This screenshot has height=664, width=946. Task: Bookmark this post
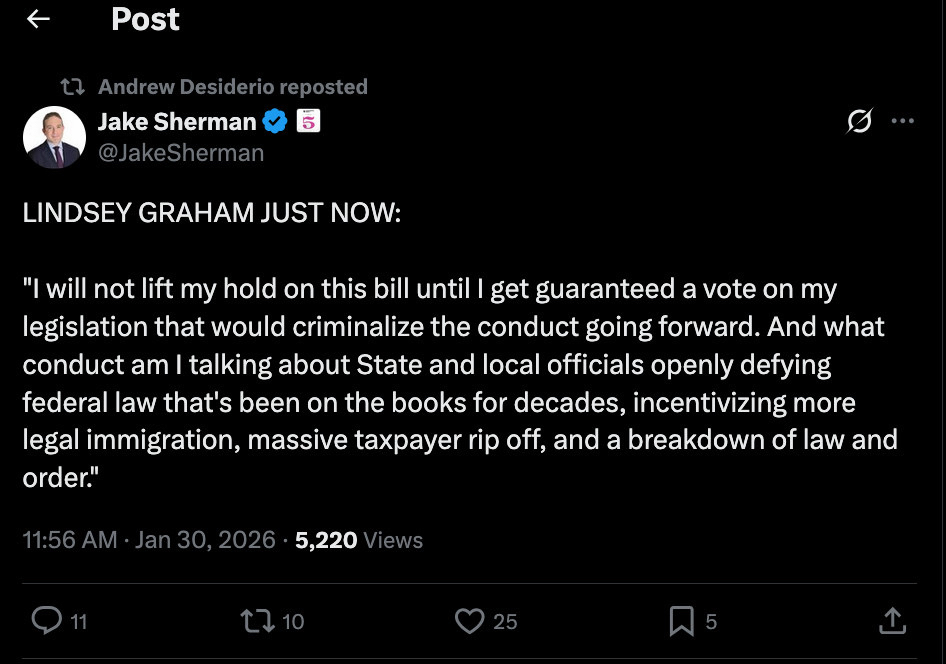[681, 621]
